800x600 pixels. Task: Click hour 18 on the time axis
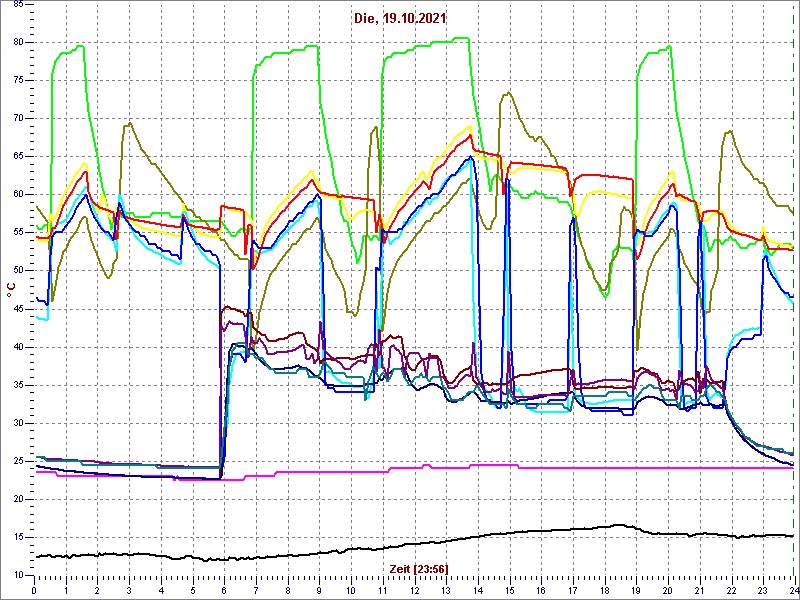click(x=604, y=591)
